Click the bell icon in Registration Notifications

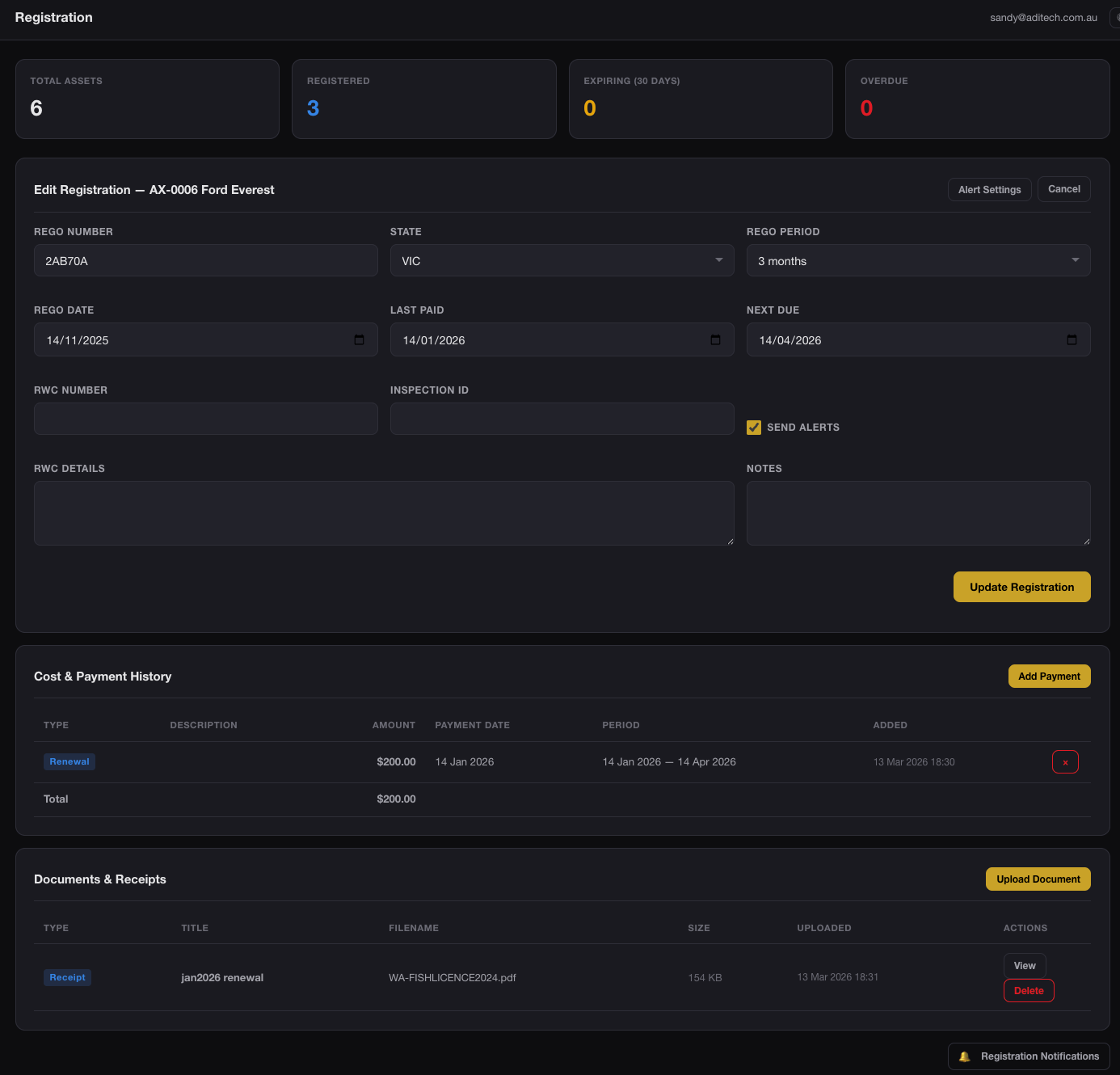point(964,1056)
